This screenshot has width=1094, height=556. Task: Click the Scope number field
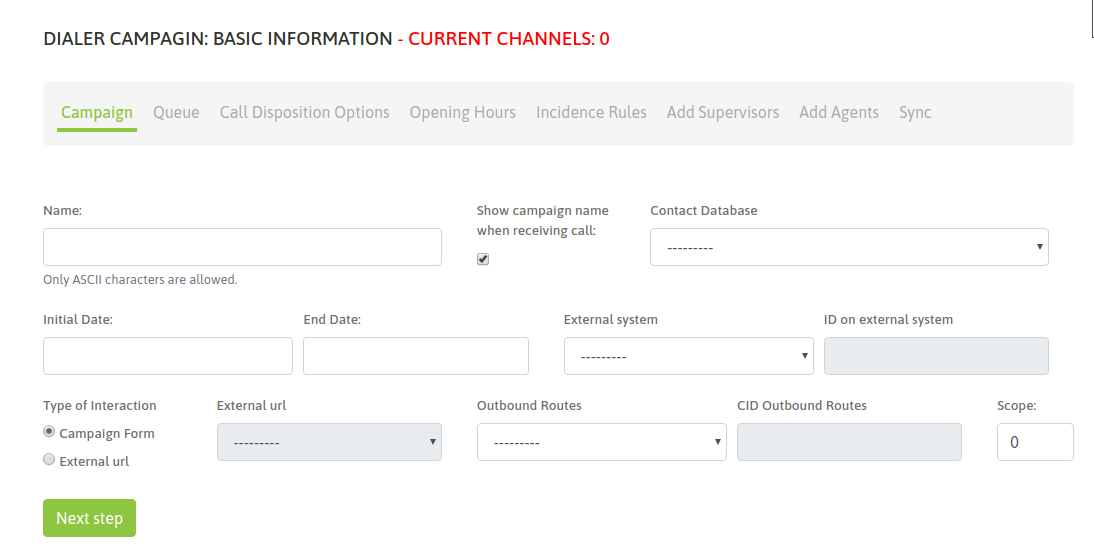tap(1035, 442)
